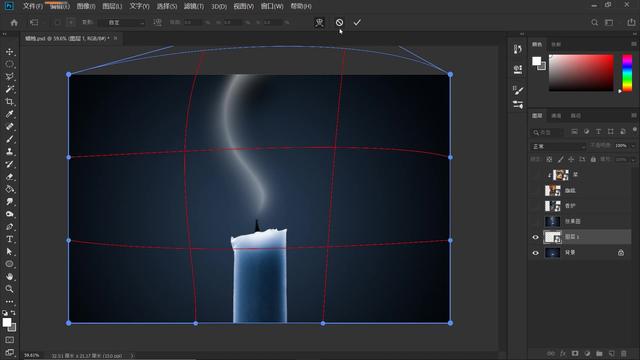Open the layer blend mode dropdown 正常

558,146
